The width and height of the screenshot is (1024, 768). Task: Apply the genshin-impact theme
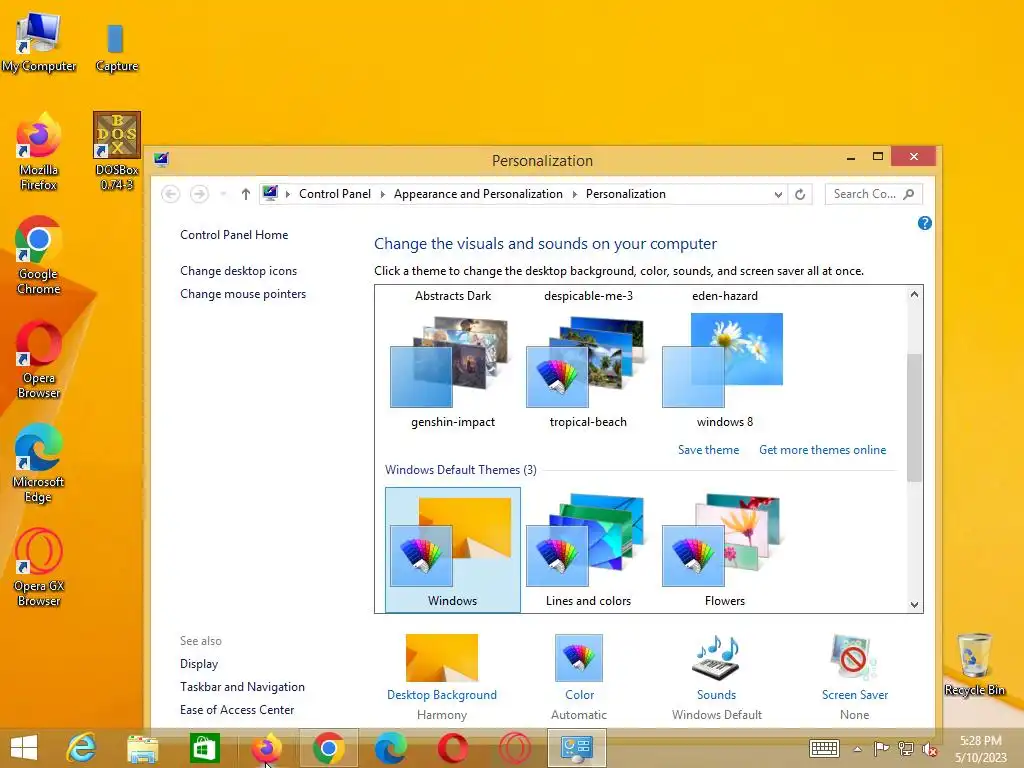(453, 372)
